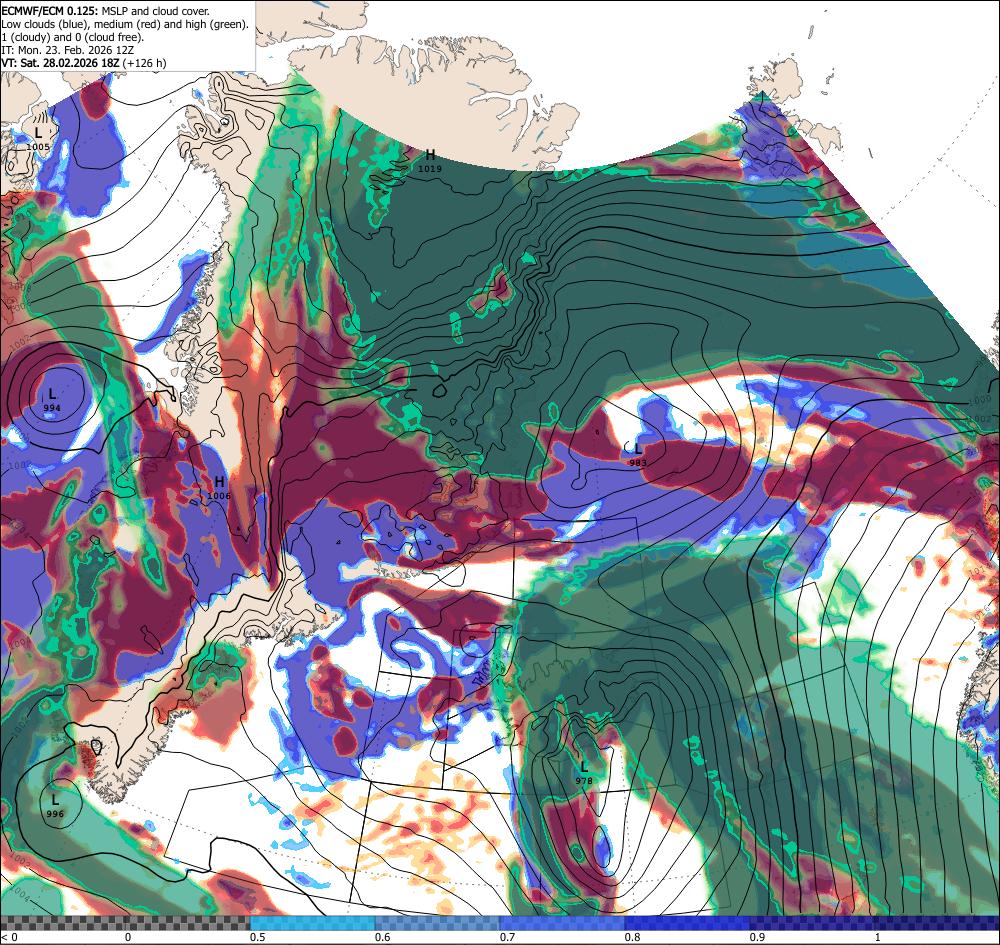Screen dimensions: 1000x945
Task: Select the low pressure center labeled 983
Action: pyautogui.click(x=637, y=454)
